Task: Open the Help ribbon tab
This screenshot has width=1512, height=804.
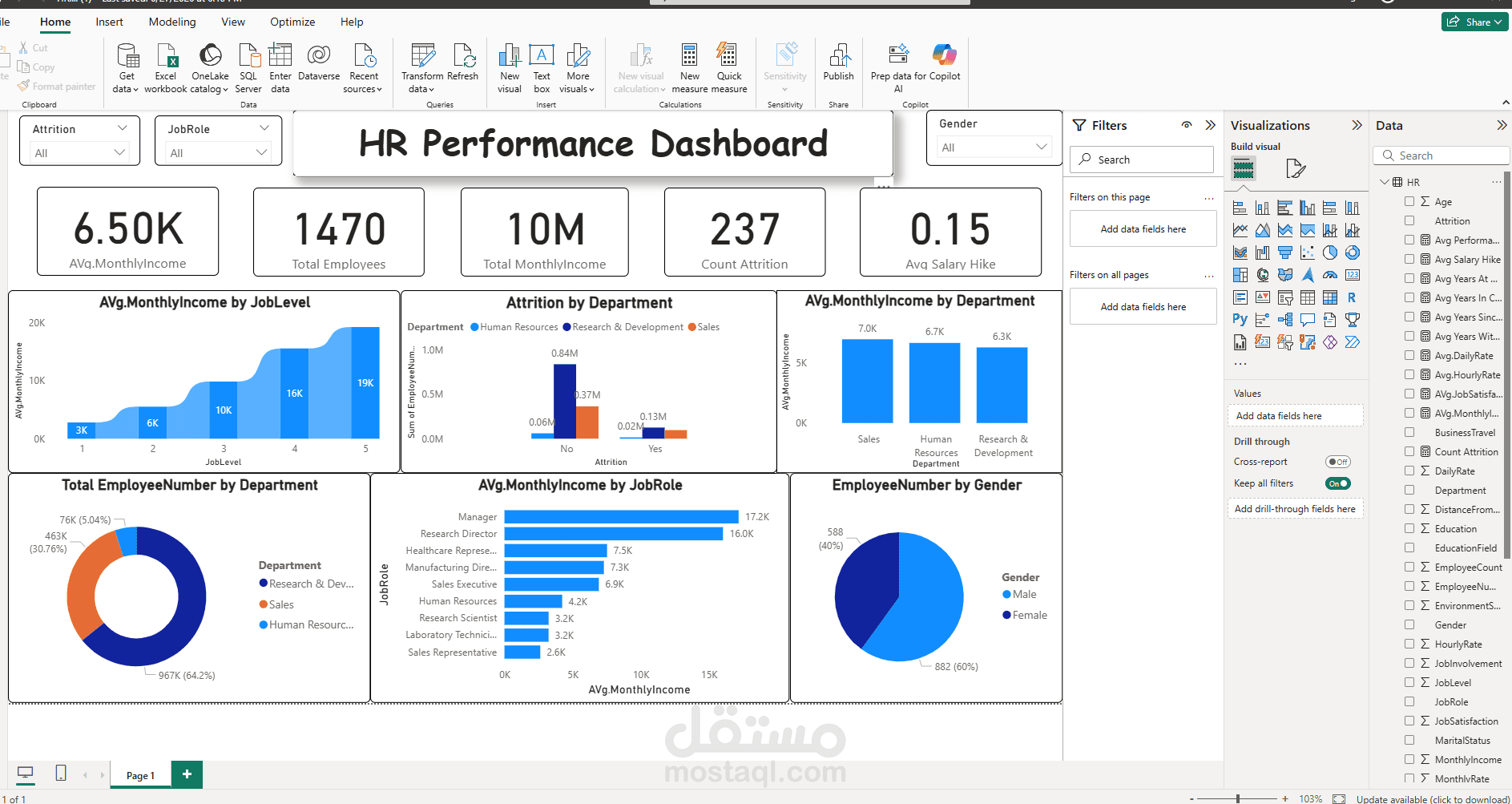Action: coord(352,22)
